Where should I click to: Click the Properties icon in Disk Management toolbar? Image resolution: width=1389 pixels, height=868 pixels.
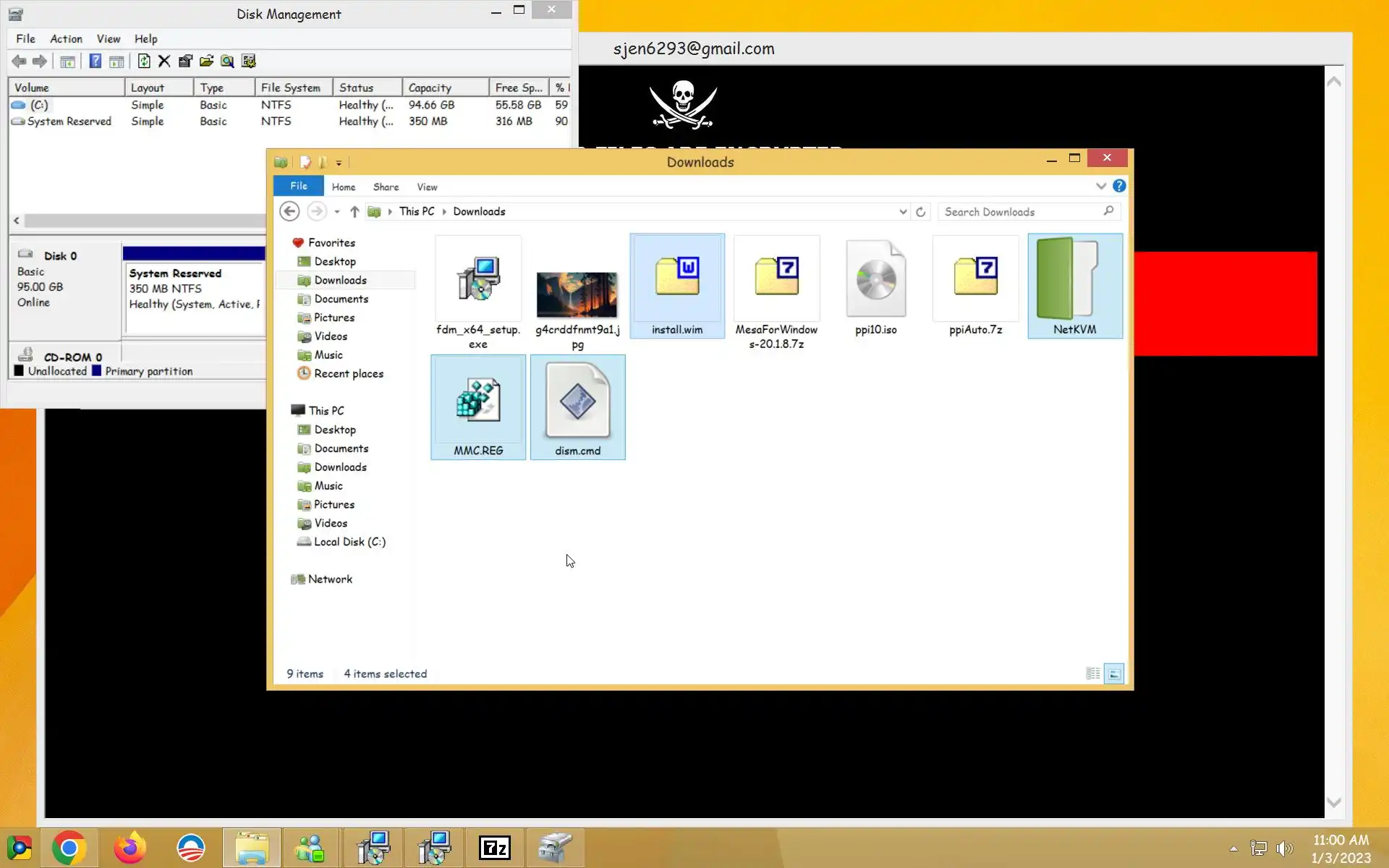tap(185, 61)
